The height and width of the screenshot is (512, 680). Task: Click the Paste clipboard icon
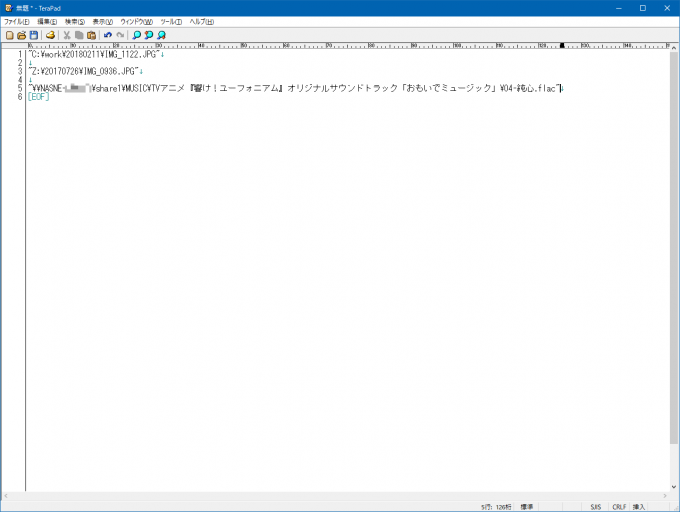click(x=91, y=35)
